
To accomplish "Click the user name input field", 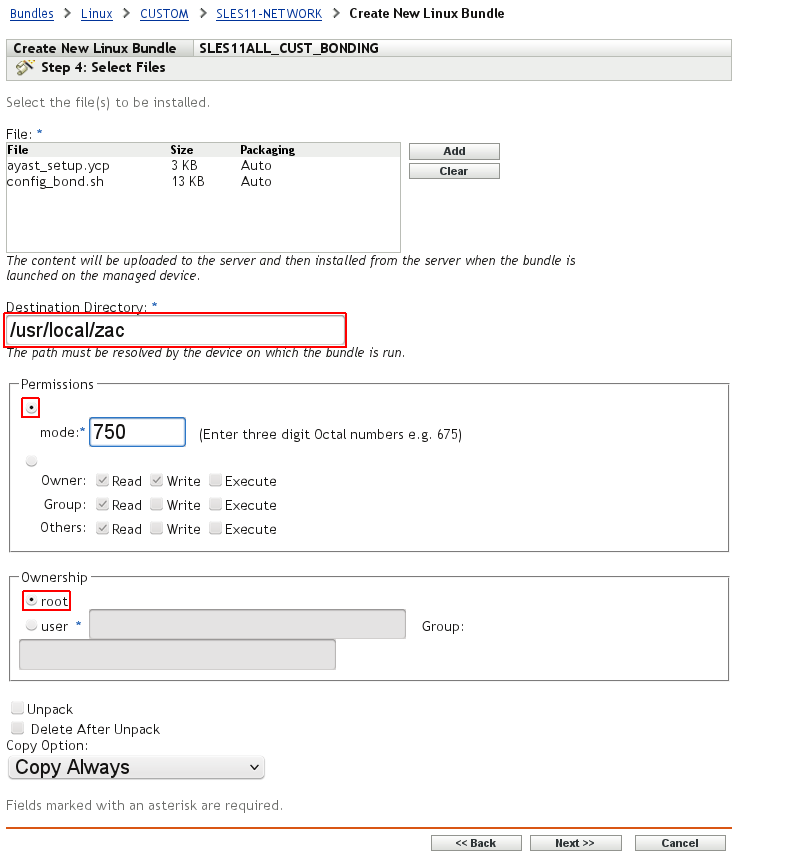I will tap(248, 624).
